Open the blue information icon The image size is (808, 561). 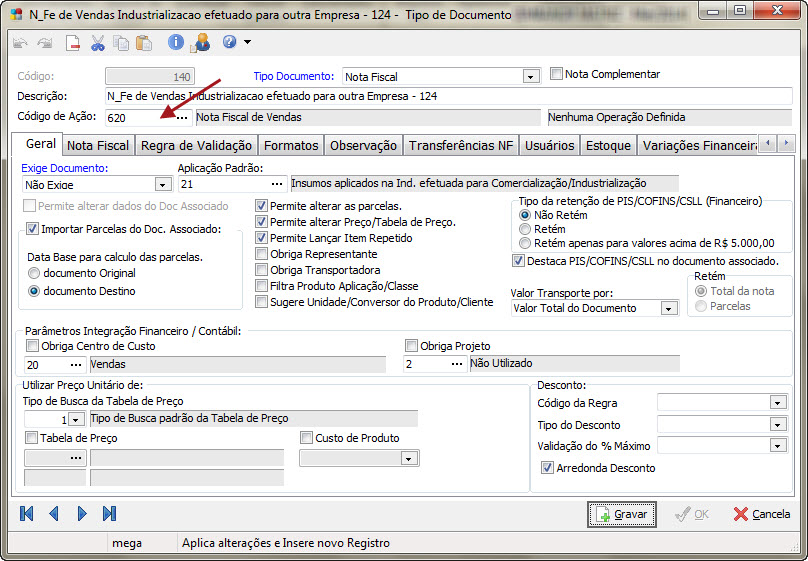[x=176, y=42]
